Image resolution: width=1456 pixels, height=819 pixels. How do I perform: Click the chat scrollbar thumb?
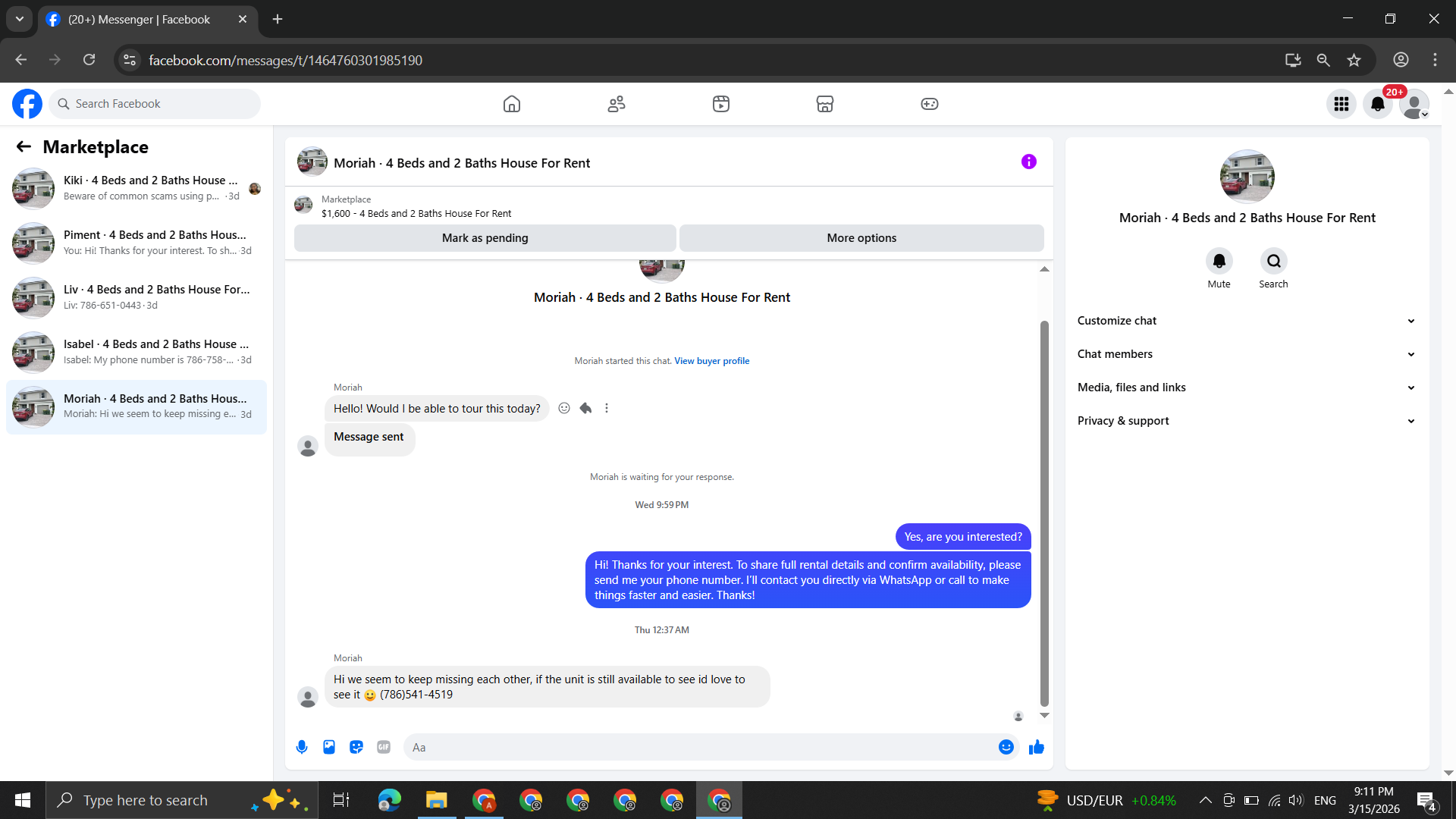pyautogui.click(x=1044, y=513)
